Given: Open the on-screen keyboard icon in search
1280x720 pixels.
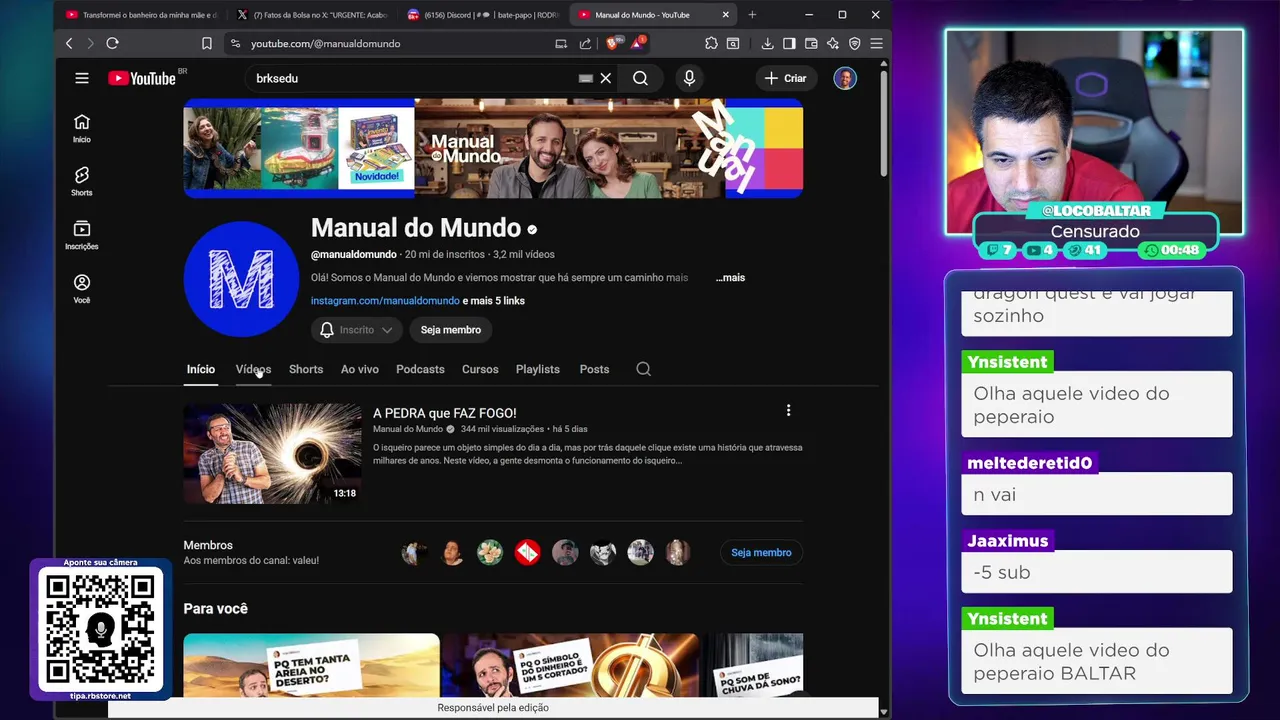Looking at the screenshot, I should 586,78.
